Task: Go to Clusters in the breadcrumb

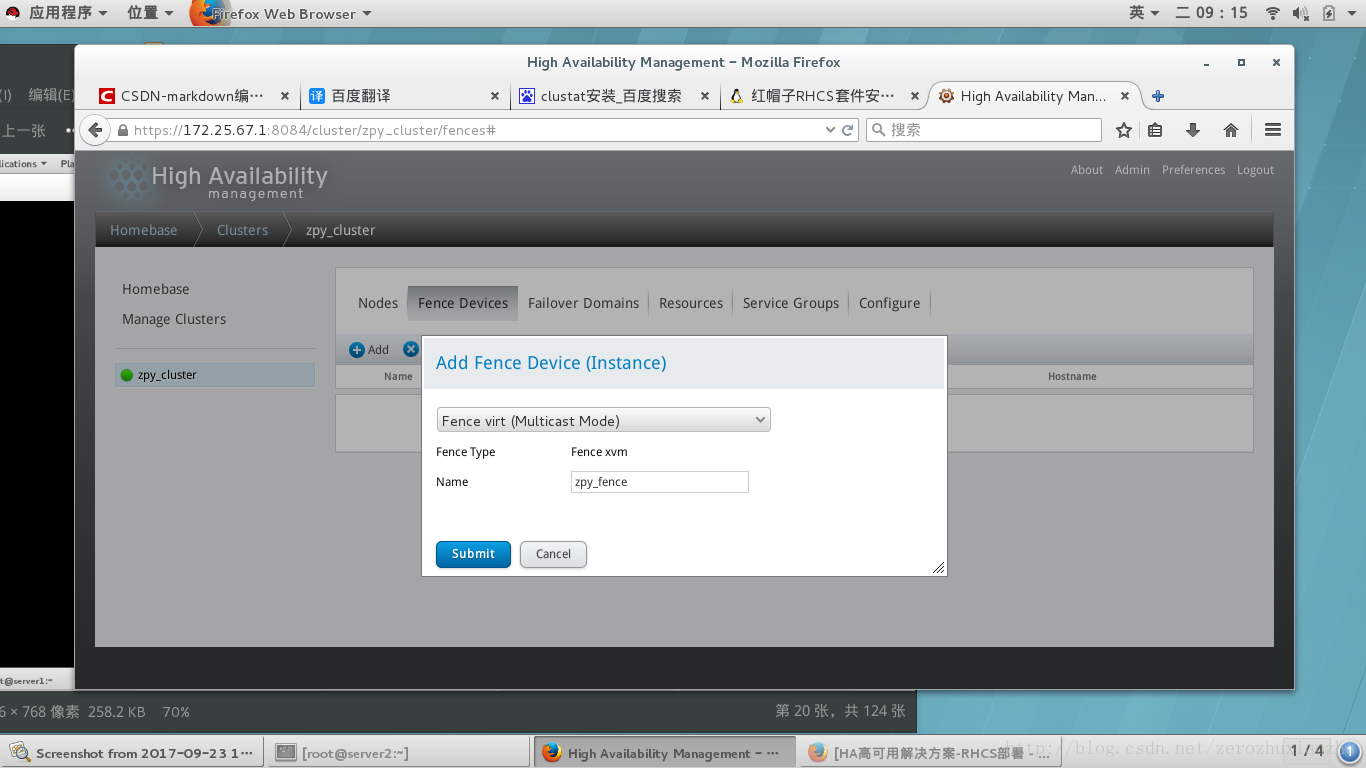Action: (x=242, y=230)
